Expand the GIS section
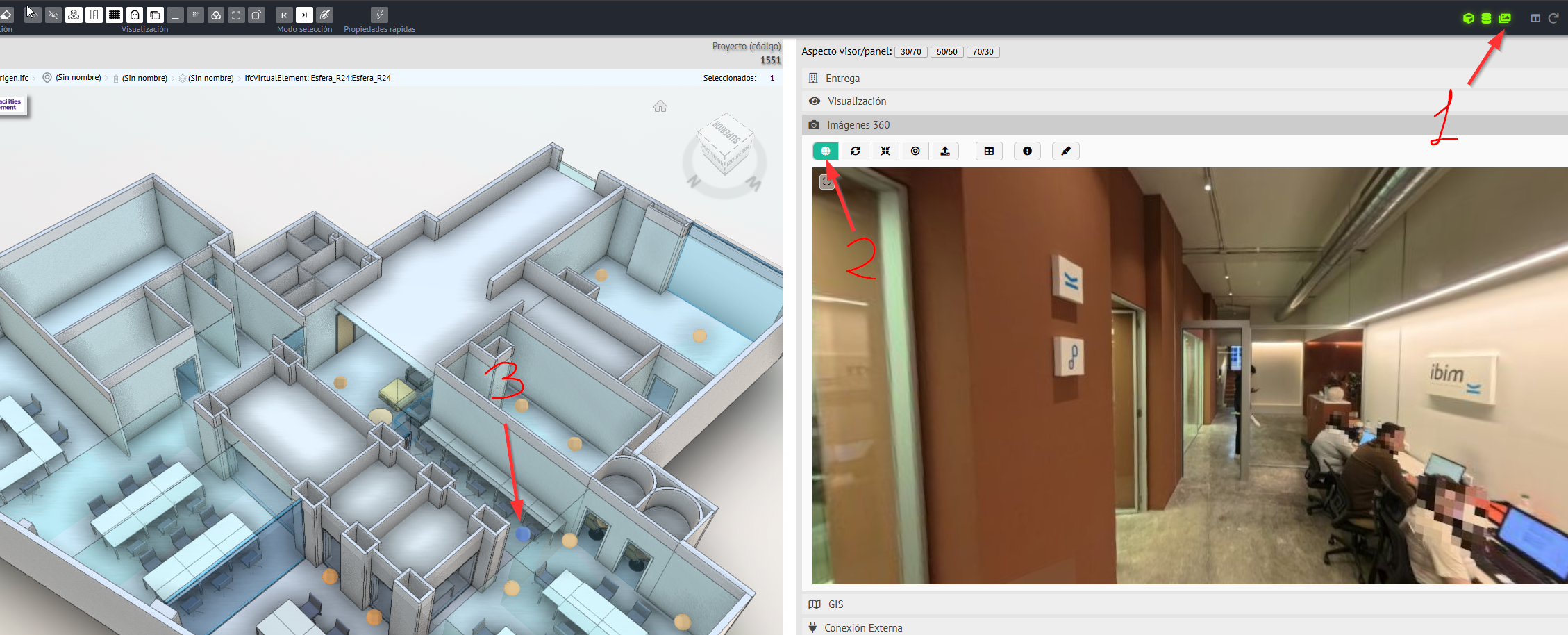The width and height of the screenshot is (1568, 635). click(x=1185, y=604)
